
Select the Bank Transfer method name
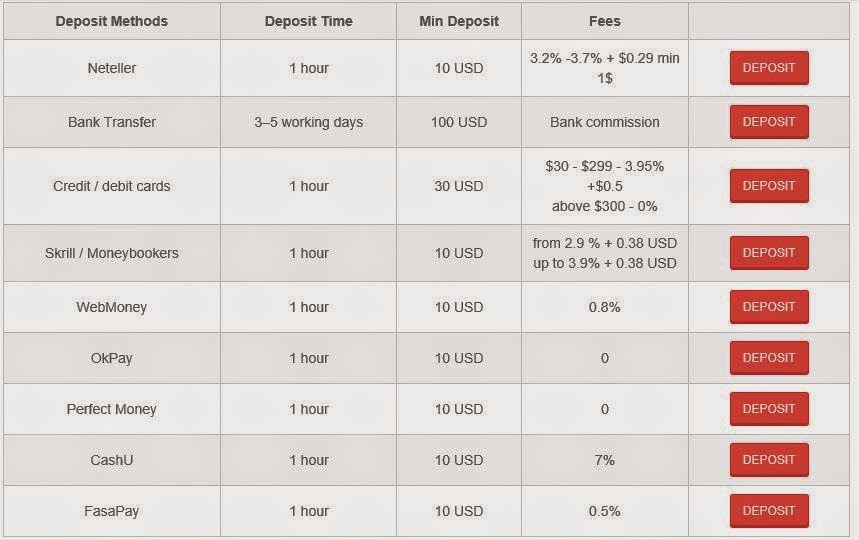point(112,122)
